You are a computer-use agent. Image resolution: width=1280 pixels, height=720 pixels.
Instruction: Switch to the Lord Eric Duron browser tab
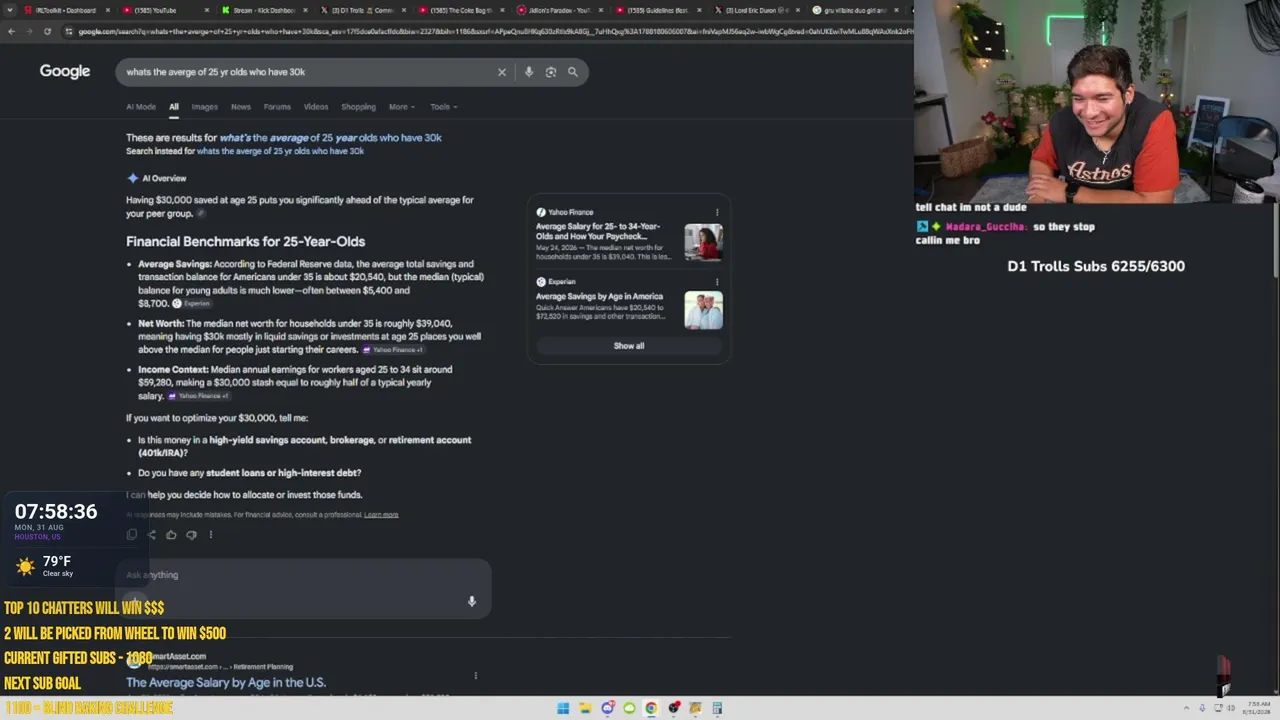tap(758, 10)
